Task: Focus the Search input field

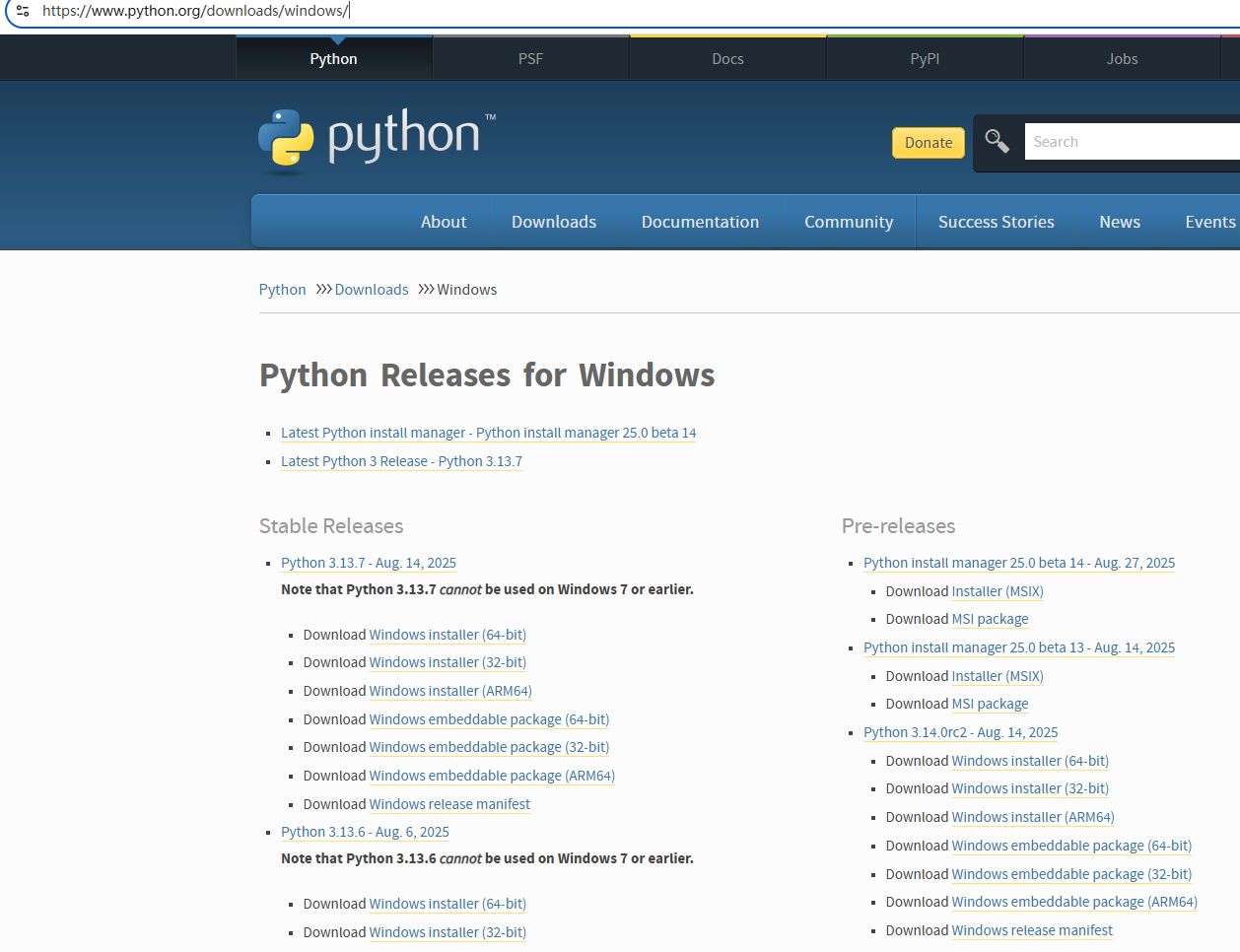Action: click(x=1132, y=142)
